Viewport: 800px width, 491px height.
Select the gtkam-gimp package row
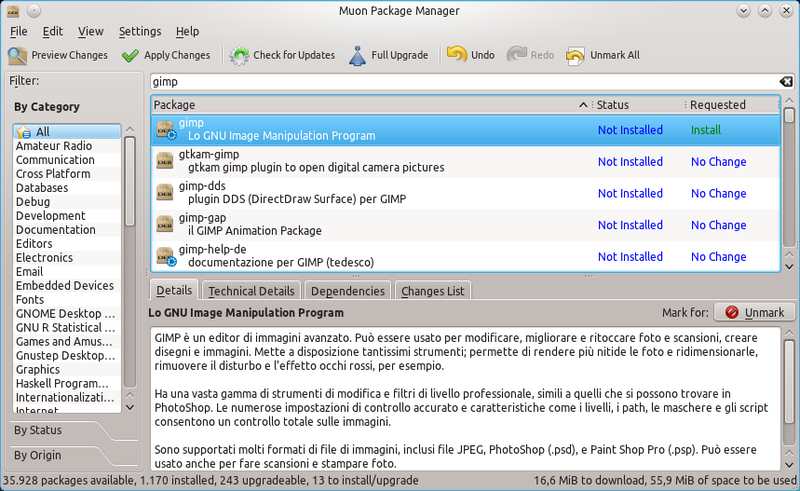(400, 161)
